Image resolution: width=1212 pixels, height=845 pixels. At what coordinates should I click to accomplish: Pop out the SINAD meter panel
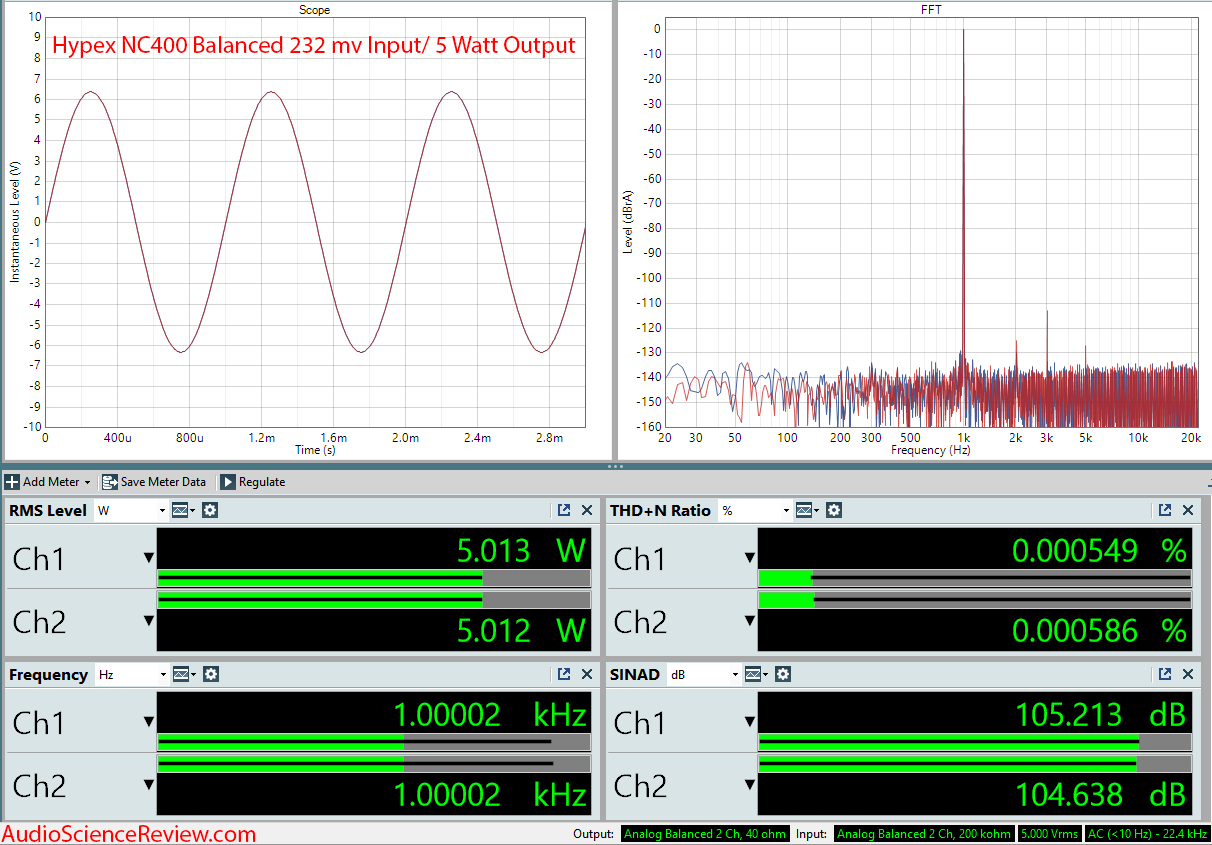(1165, 674)
